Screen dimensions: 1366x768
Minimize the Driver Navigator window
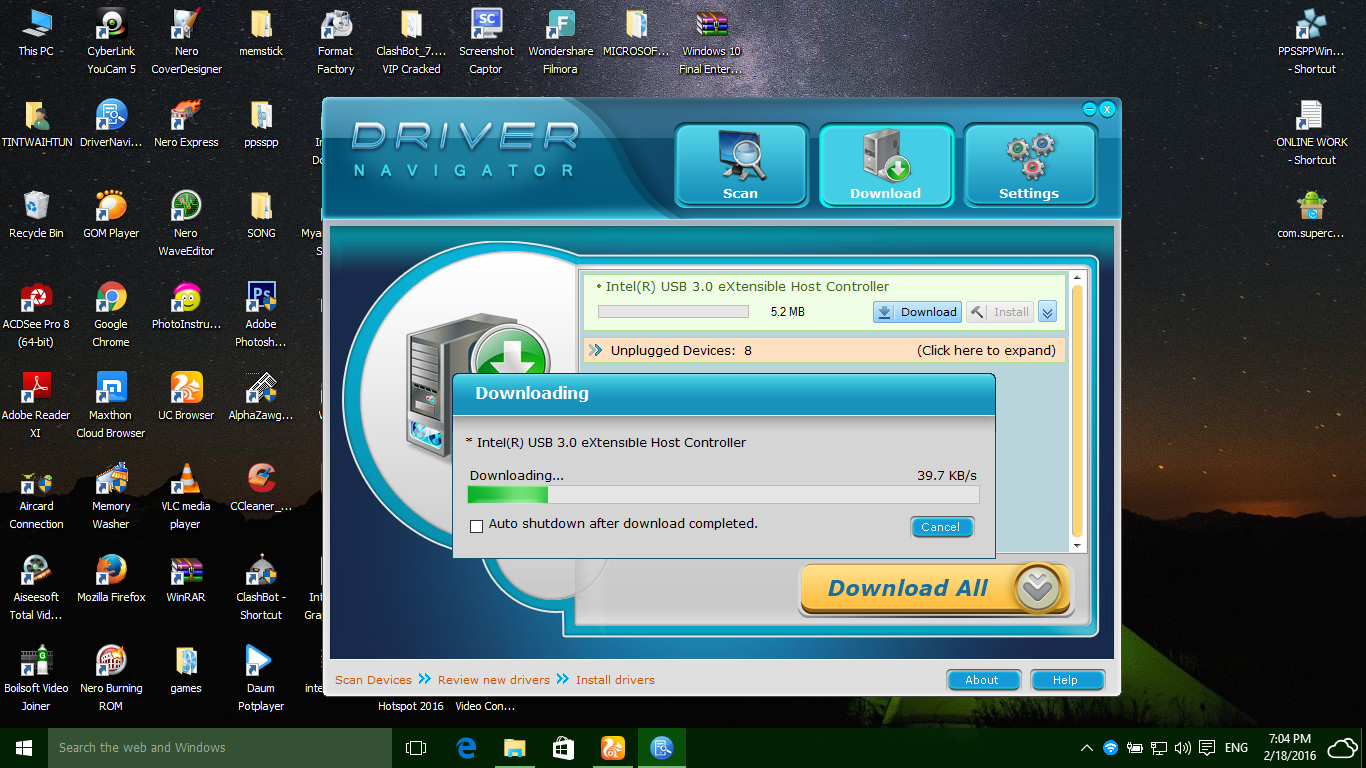point(1089,109)
